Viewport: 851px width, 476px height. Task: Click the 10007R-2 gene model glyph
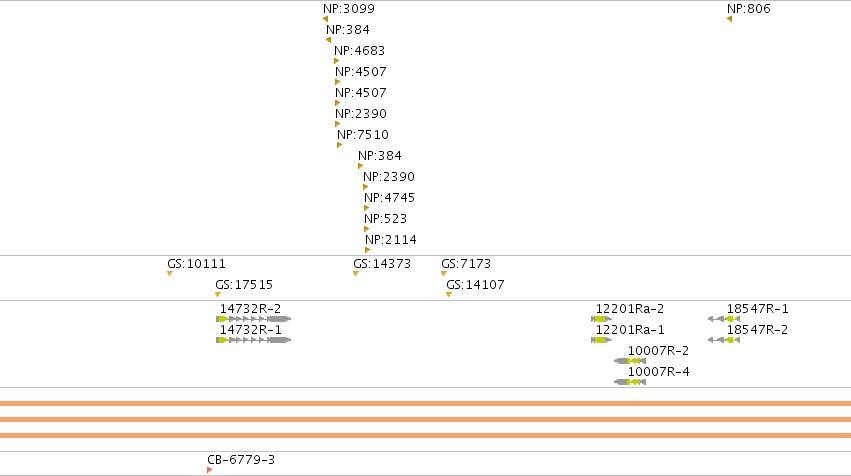pos(630,361)
